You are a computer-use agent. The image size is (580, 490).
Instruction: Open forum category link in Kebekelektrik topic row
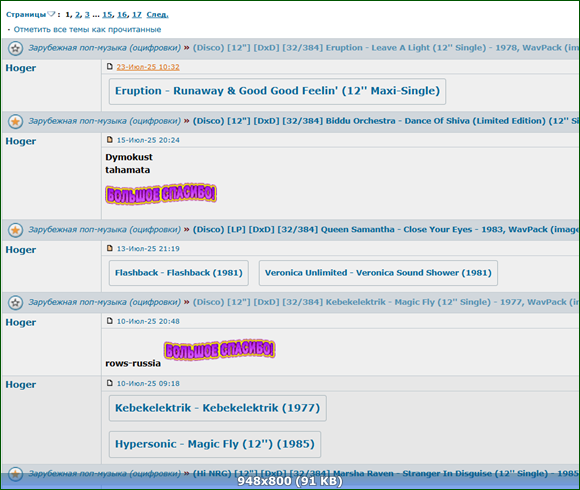click(x=105, y=302)
